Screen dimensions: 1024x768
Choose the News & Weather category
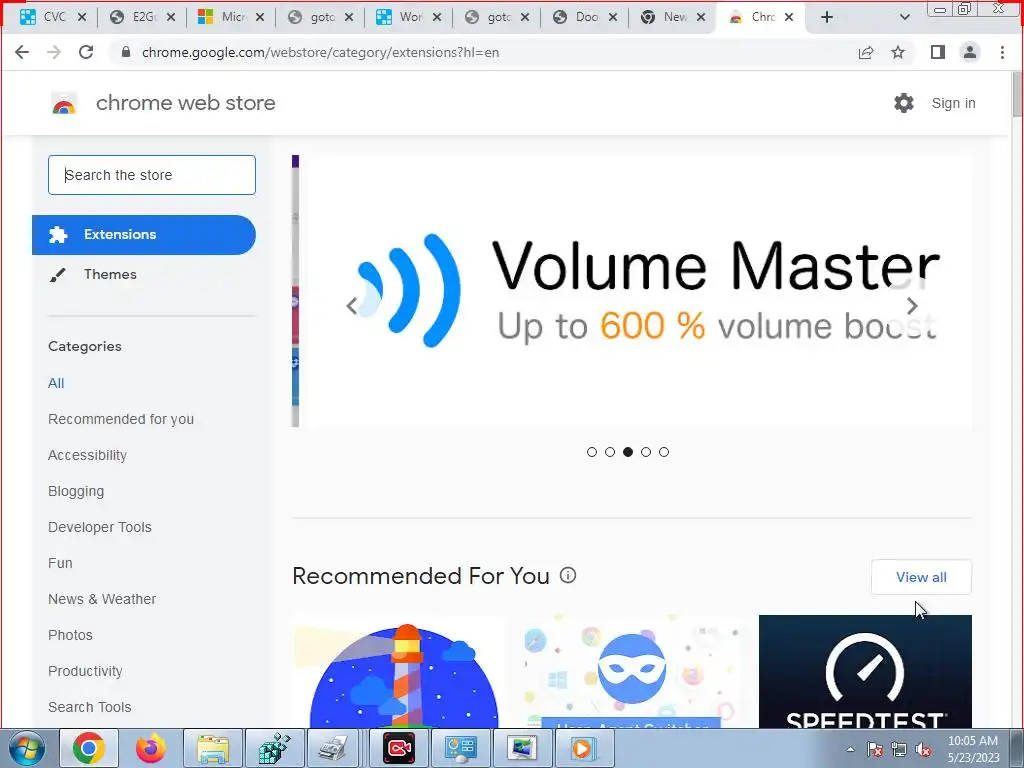[102, 599]
